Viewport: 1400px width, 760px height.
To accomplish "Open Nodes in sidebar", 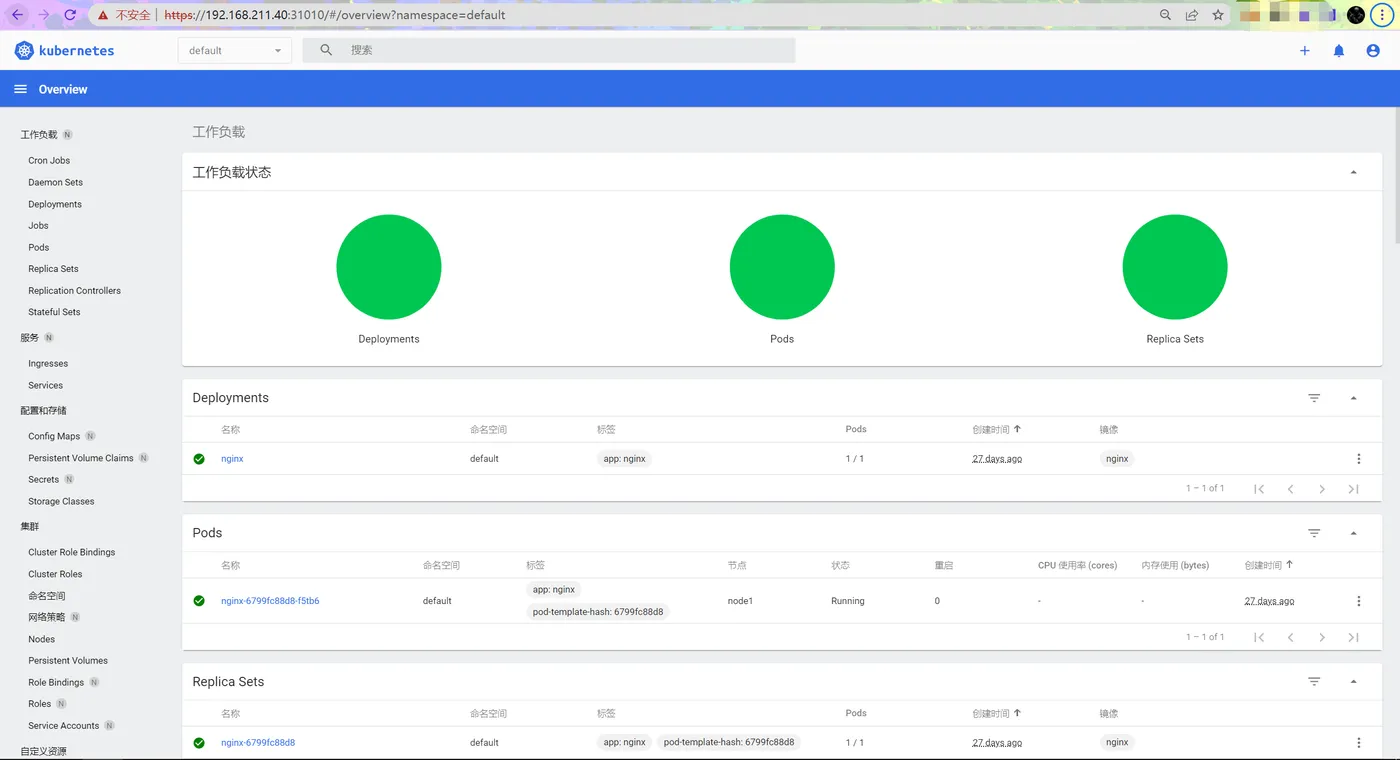I will 42,639.
